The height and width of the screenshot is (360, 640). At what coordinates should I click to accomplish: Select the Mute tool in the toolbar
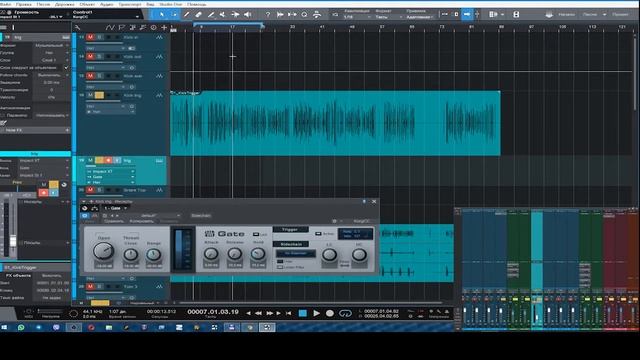pos(223,14)
